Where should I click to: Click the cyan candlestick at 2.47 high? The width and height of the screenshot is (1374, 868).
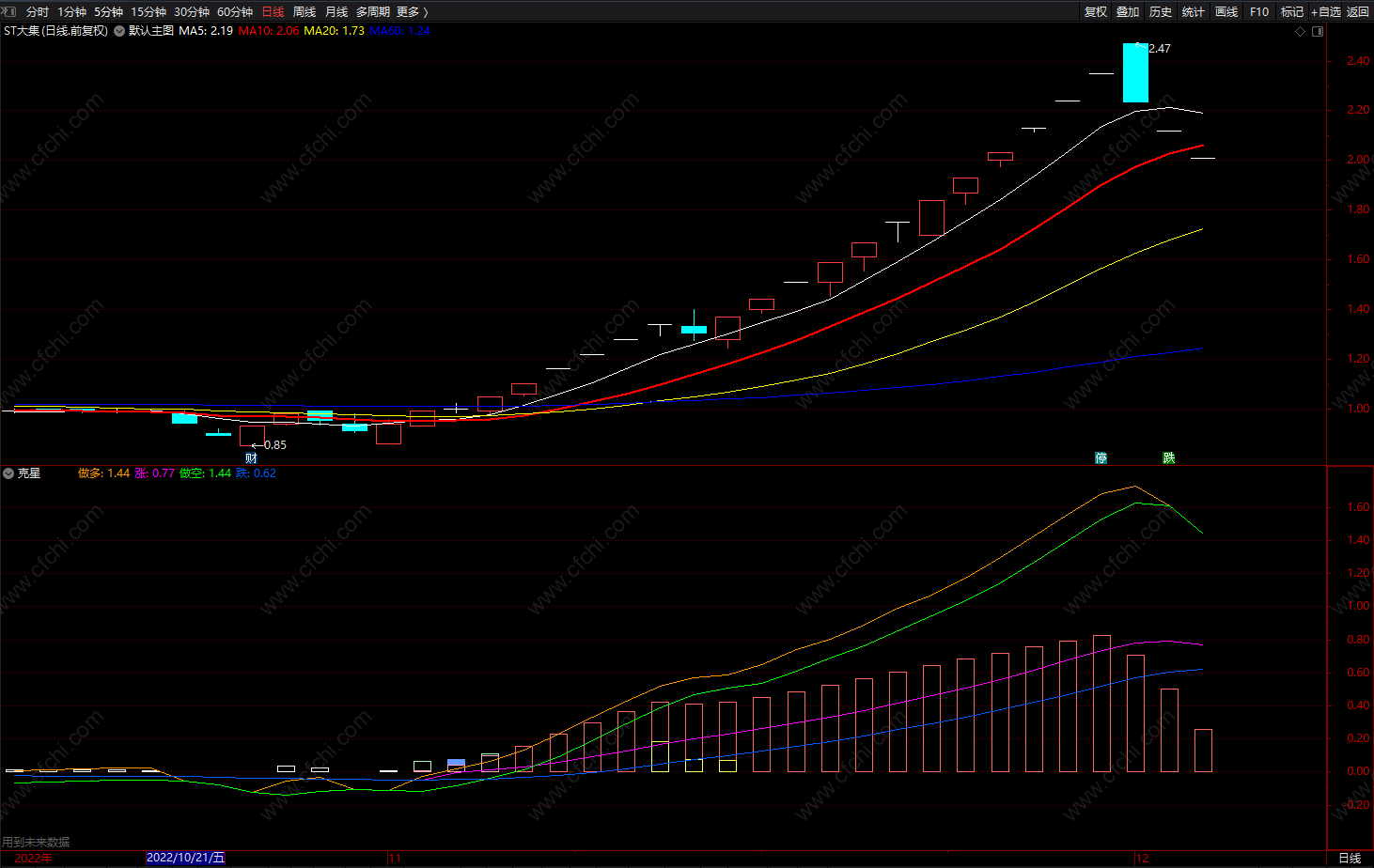coord(1135,72)
